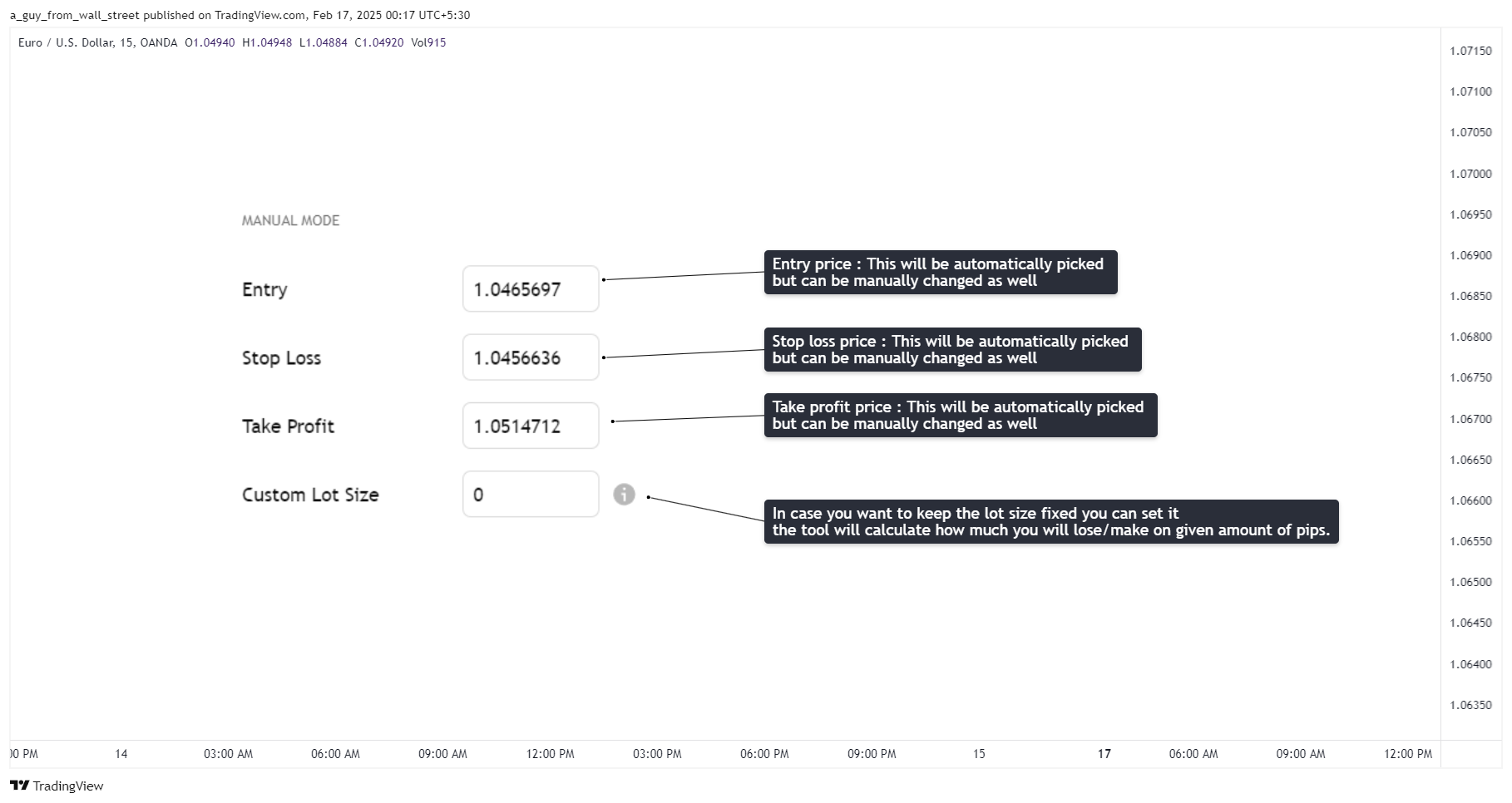1512x803 pixels.
Task: Click the TradingView logo at bottom left
Action: click(x=57, y=786)
